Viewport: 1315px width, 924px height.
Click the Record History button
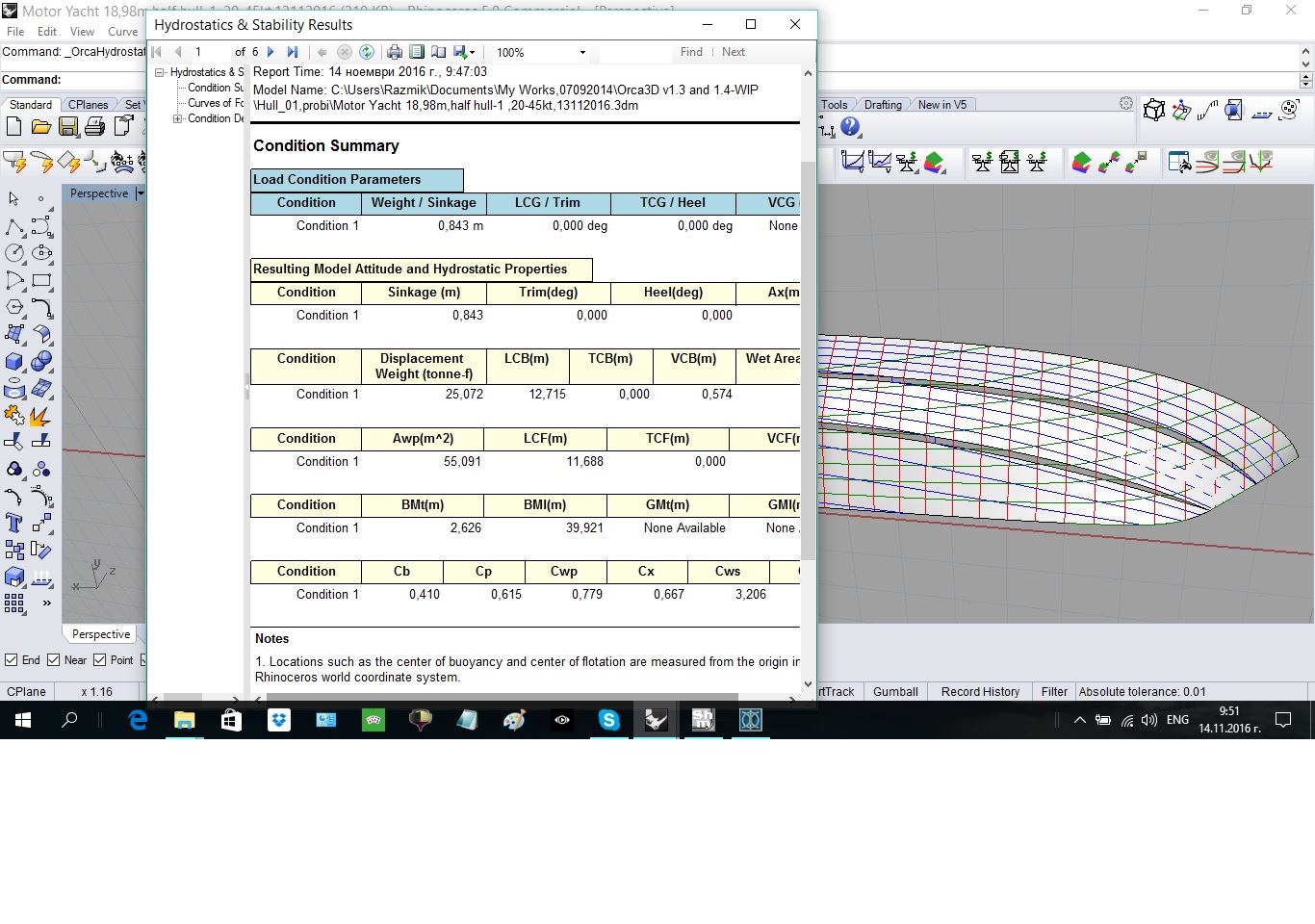980,692
